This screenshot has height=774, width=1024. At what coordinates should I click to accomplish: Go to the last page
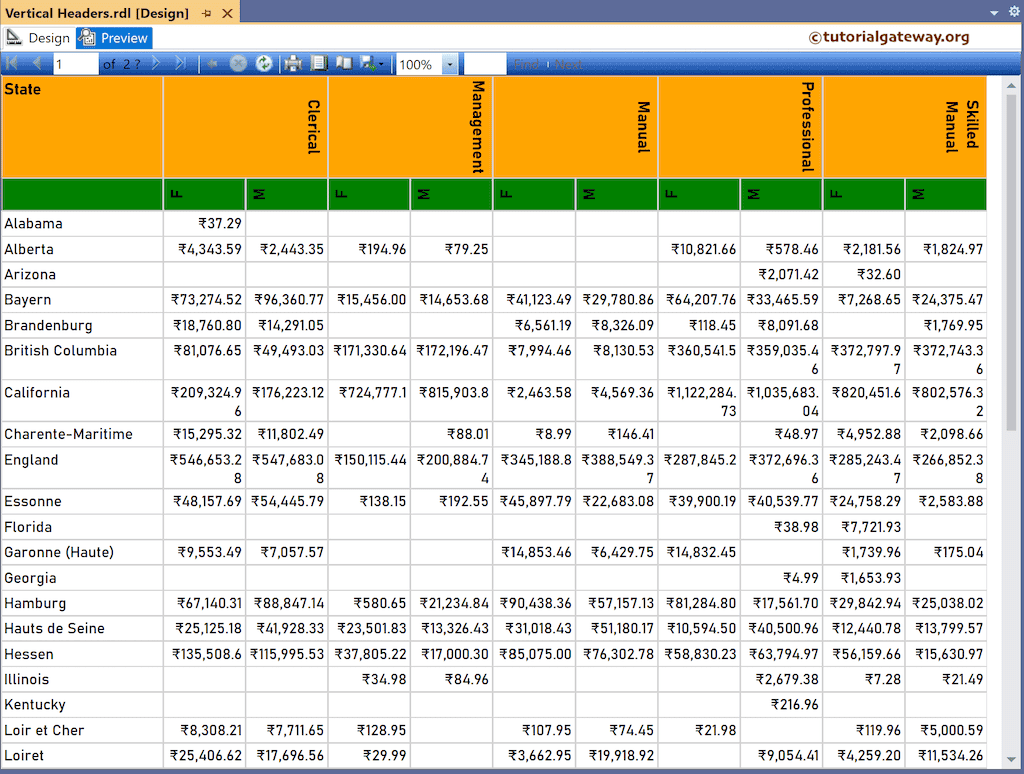pyautogui.click(x=180, y=63)
